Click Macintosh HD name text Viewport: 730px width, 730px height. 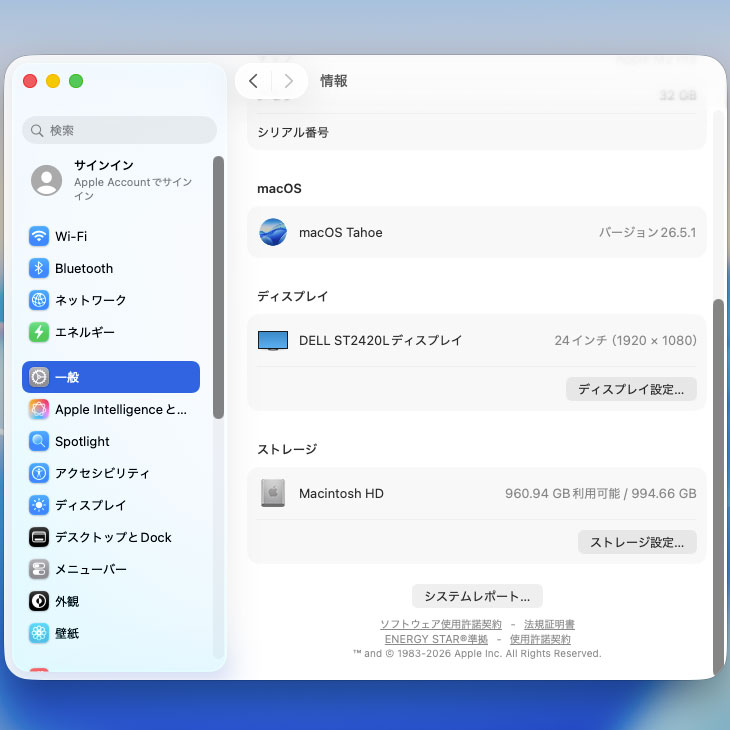341,493
